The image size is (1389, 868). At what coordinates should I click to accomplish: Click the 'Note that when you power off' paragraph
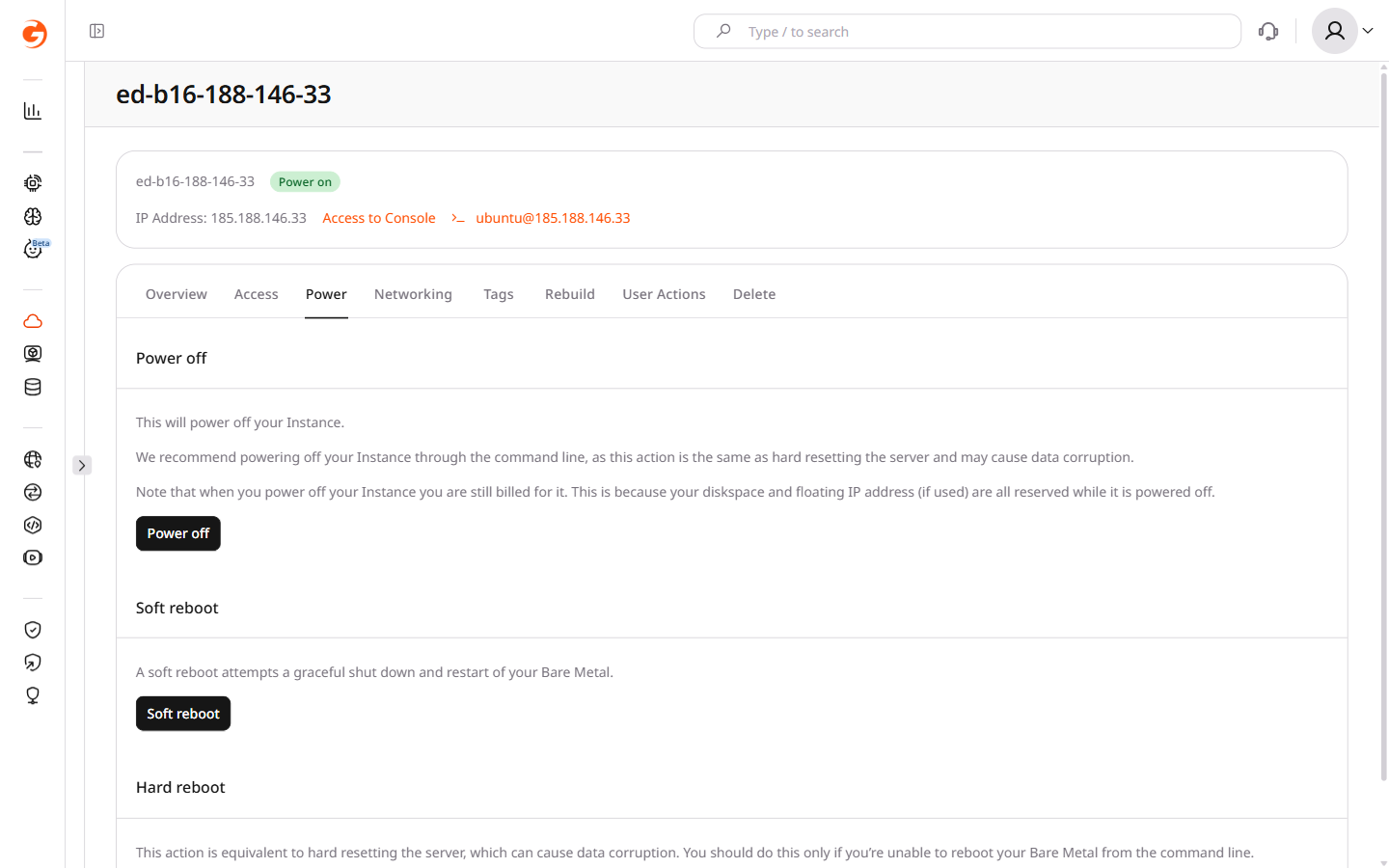(675, 492)
